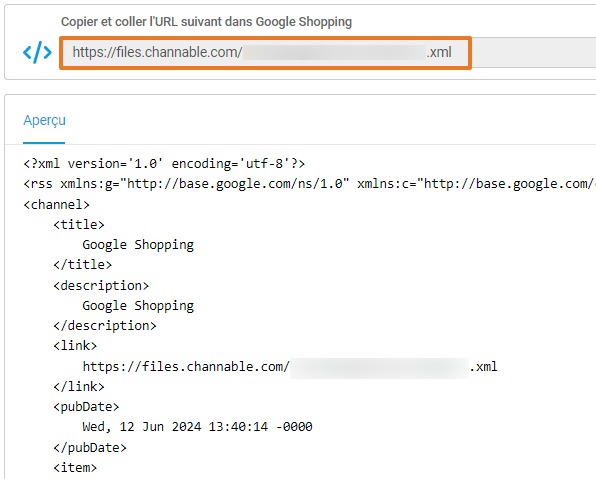Click "Google Shopping" text inside the title element

click(138, 245)
